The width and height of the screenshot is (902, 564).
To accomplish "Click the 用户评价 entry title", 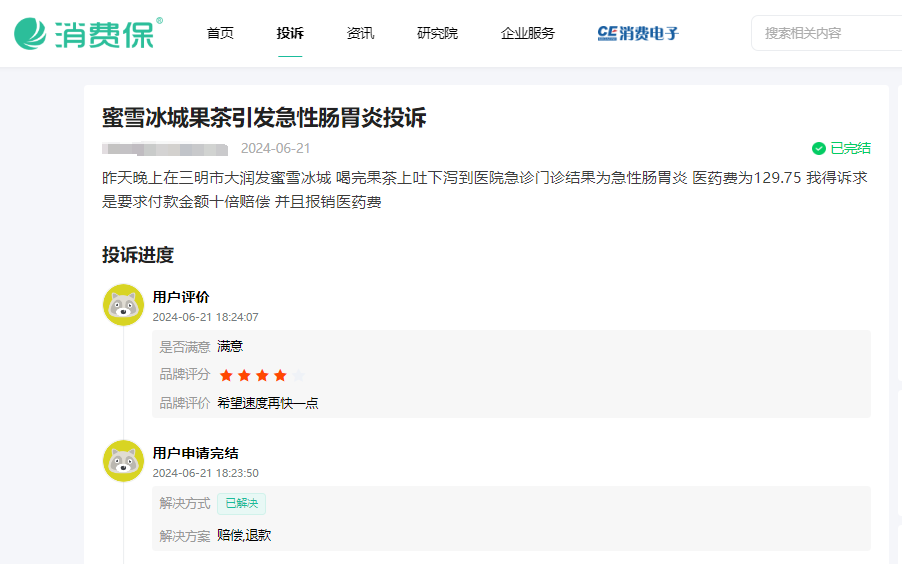I will 181,297.
